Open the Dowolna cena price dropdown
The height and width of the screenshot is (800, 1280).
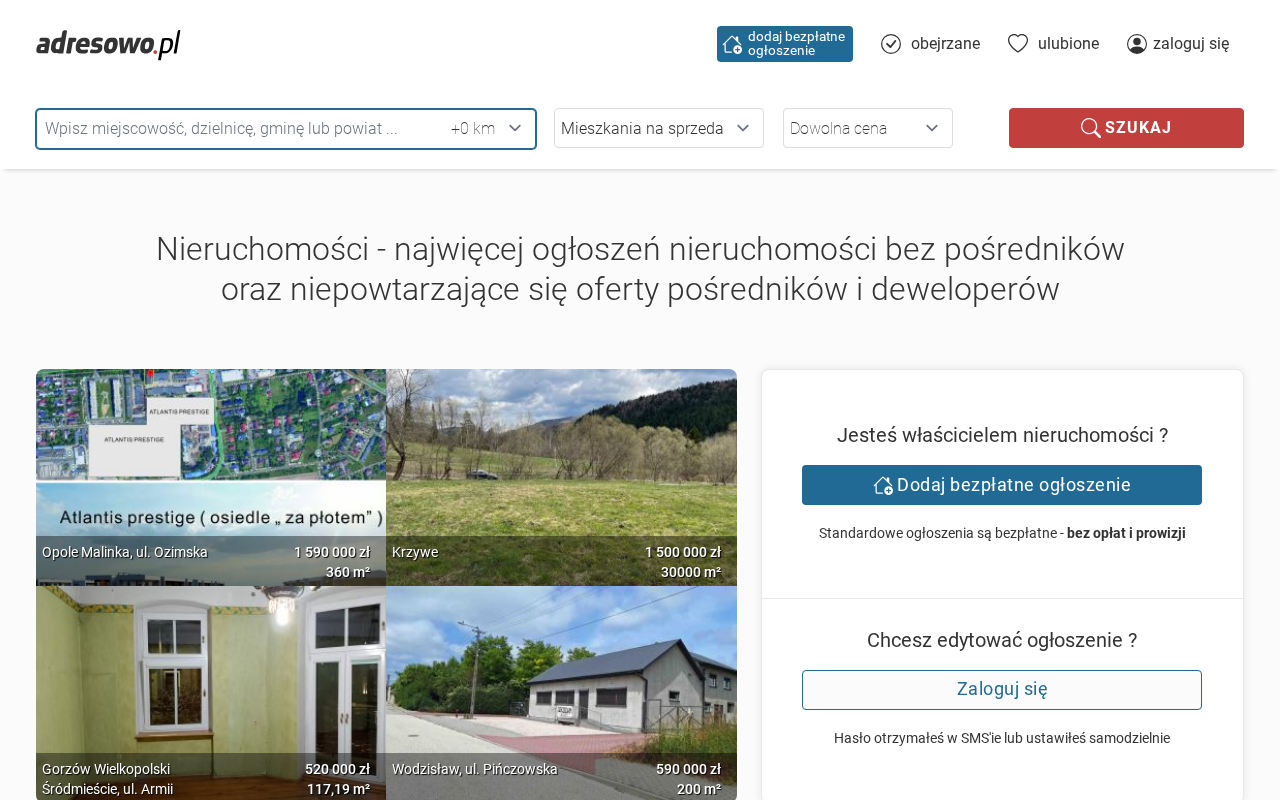867,128
